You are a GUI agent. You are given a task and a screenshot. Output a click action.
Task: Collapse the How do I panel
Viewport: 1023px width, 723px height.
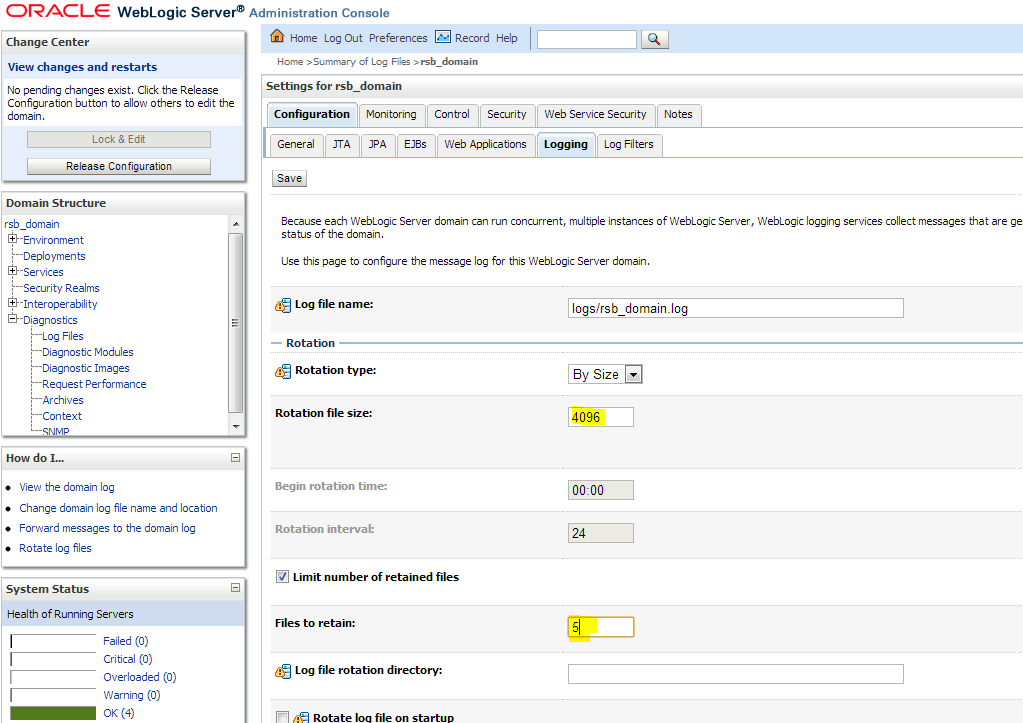point(236,457)
